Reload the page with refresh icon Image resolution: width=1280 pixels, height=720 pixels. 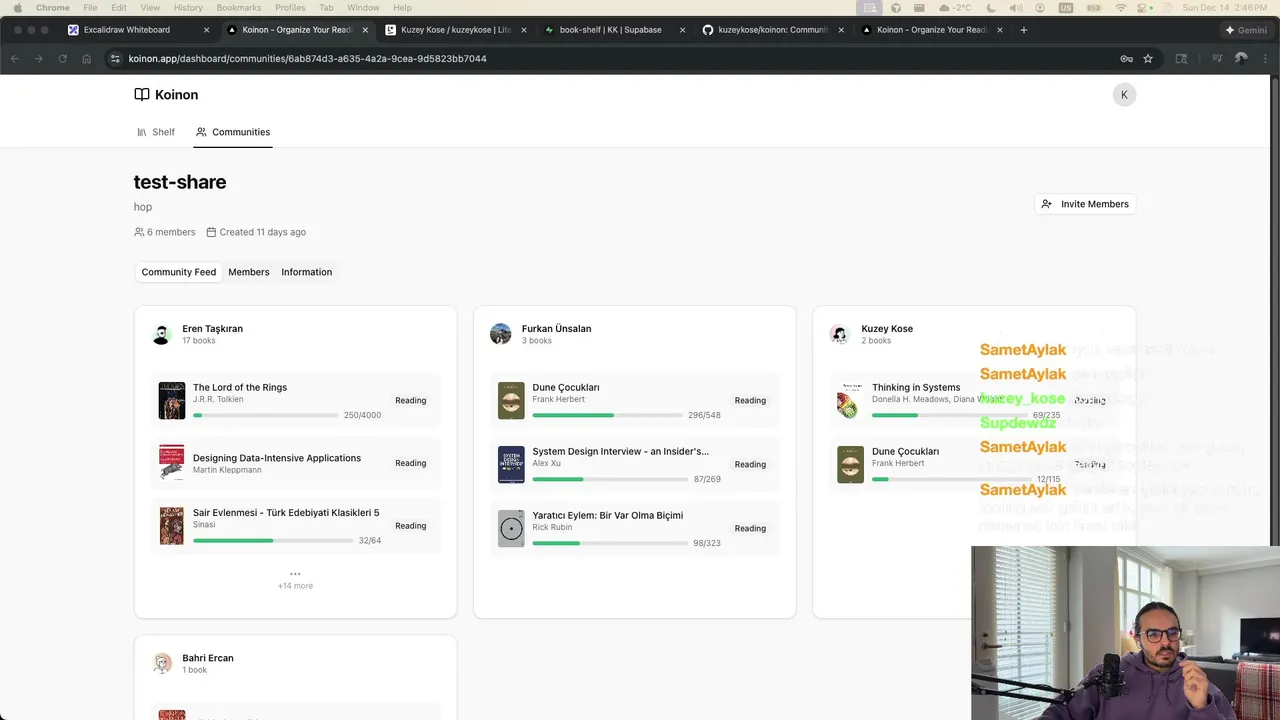pos(63,59)
